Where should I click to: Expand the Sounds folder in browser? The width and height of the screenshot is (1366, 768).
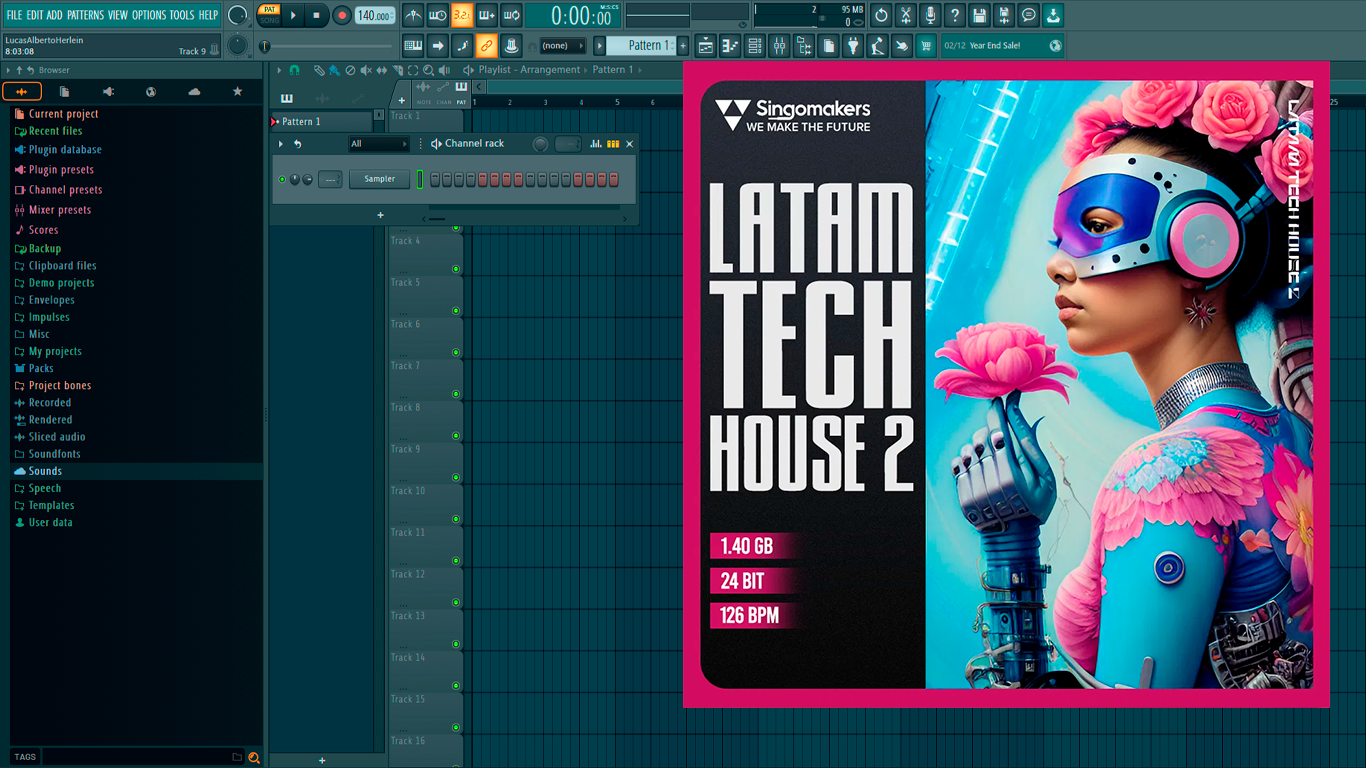point(45,471)
